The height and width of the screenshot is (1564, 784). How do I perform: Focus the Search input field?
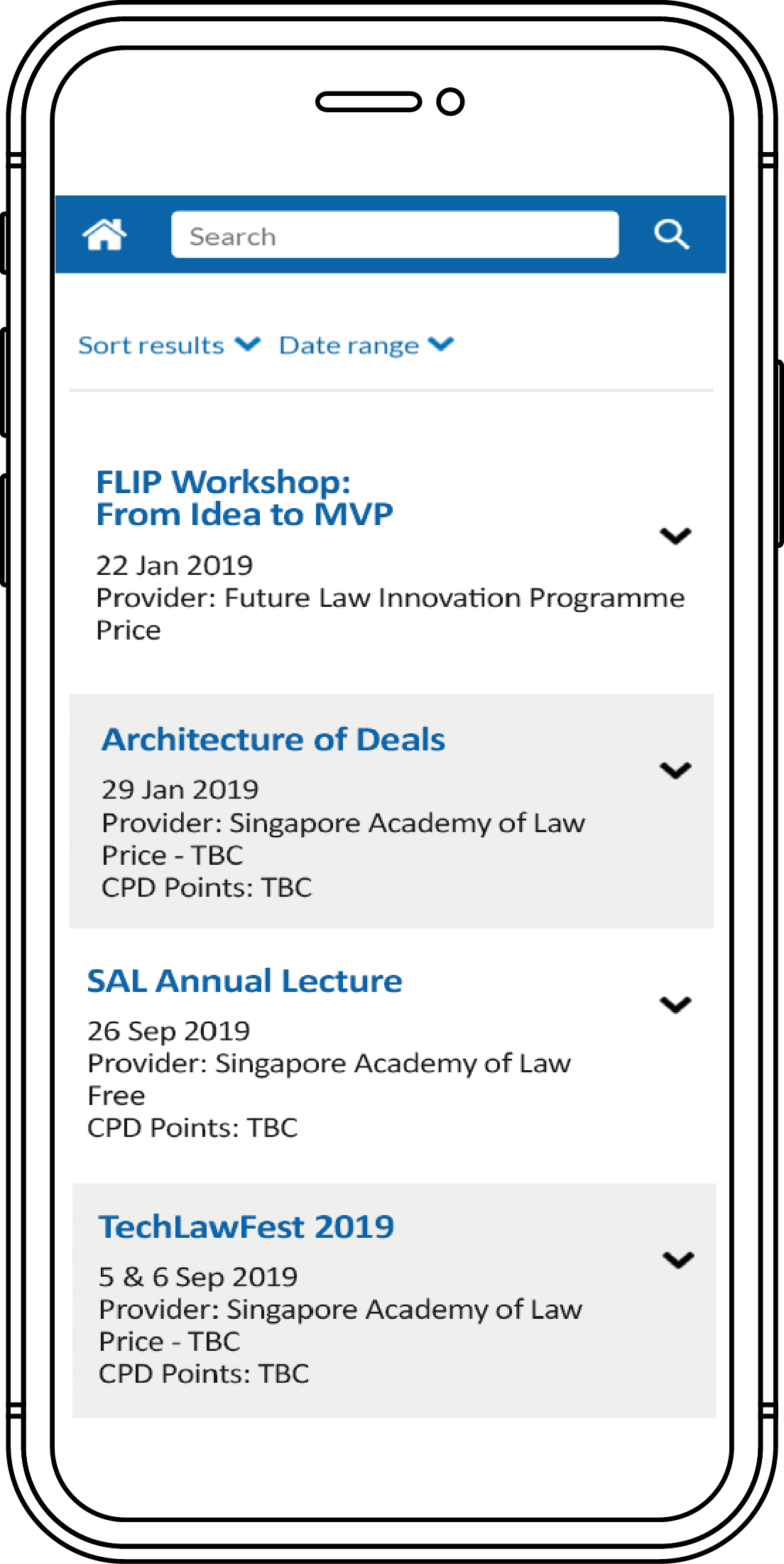coord(394,235)
